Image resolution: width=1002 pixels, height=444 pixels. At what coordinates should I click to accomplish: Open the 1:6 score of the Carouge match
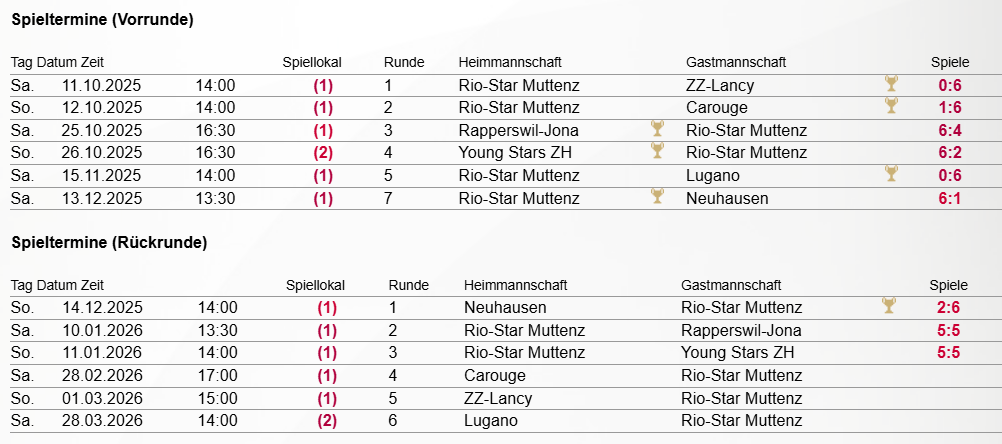click(x=948, y=108)
